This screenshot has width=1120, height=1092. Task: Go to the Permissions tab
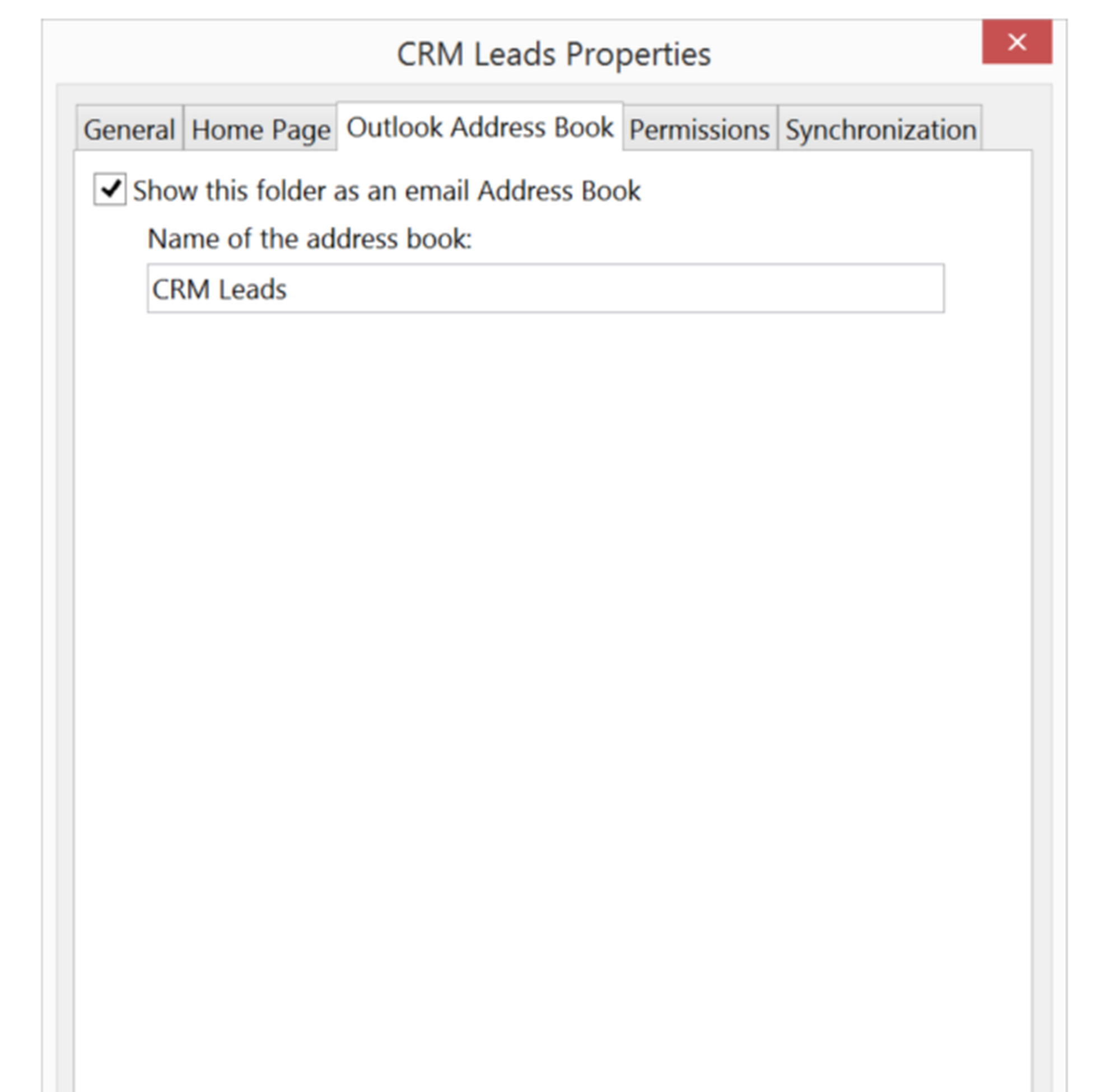click(x=699, y=129)
